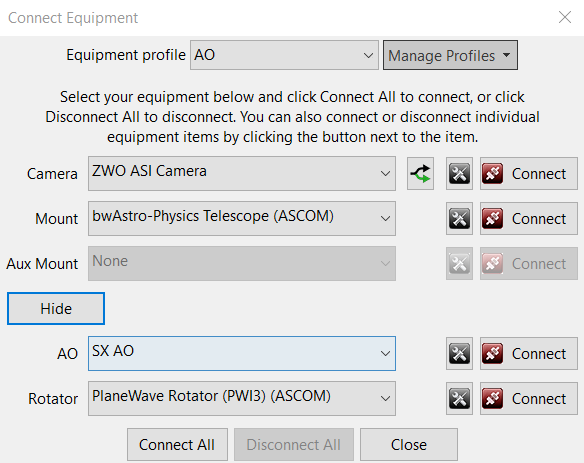584x463 pixels.
Task: Click the Close button at the bottom
Action: tap(409, 445)
